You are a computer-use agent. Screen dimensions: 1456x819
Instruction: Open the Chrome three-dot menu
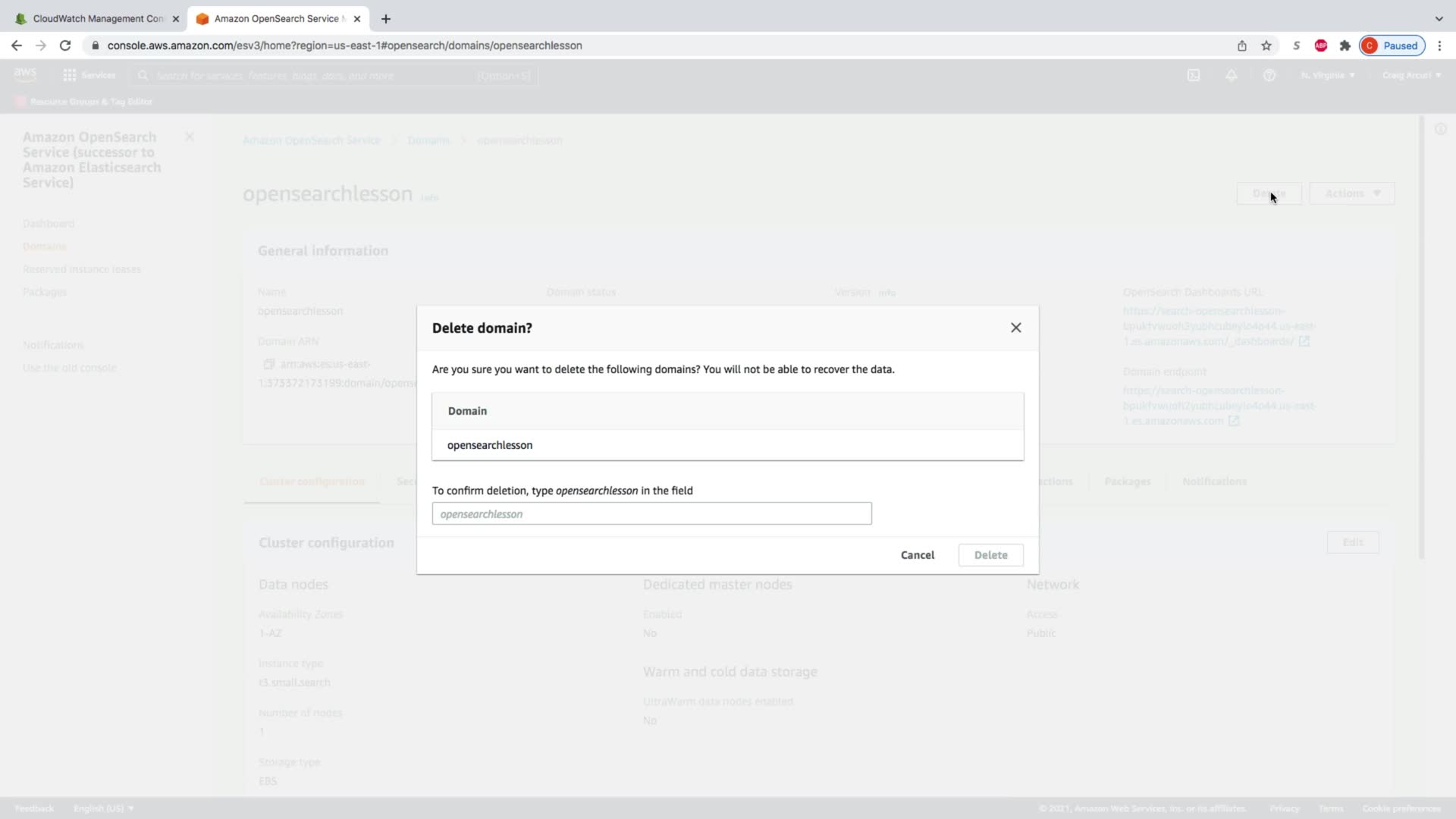1439,45
